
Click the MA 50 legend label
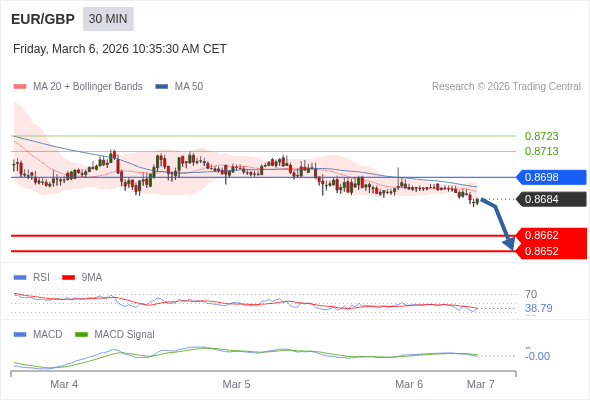click(189, 87)
